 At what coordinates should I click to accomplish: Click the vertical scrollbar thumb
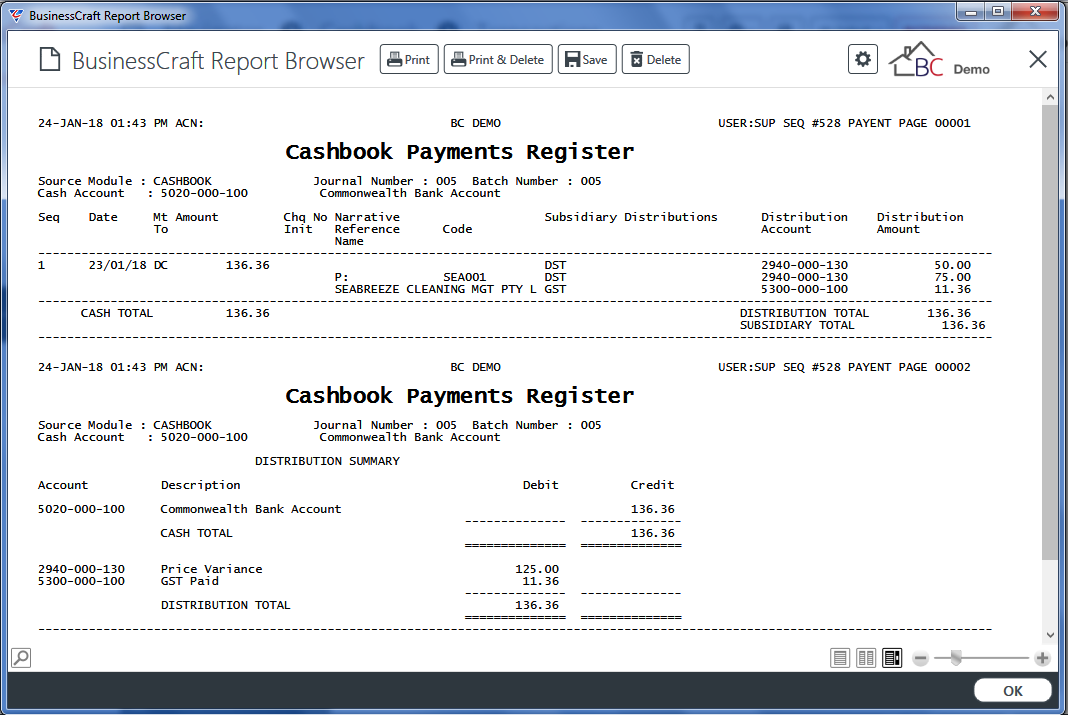coord(1050,334)
